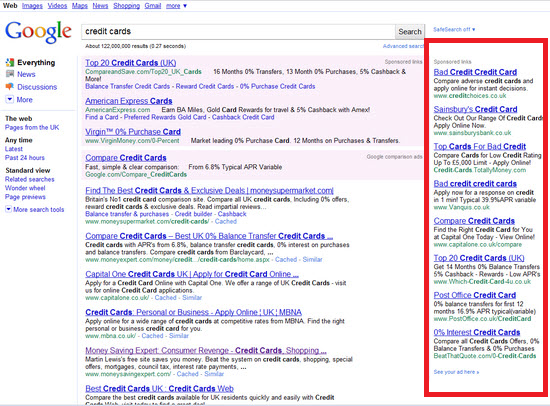Open 'Capital One Credit Cards UK' result
Screen dimensions: 550x406
(192, 274)
